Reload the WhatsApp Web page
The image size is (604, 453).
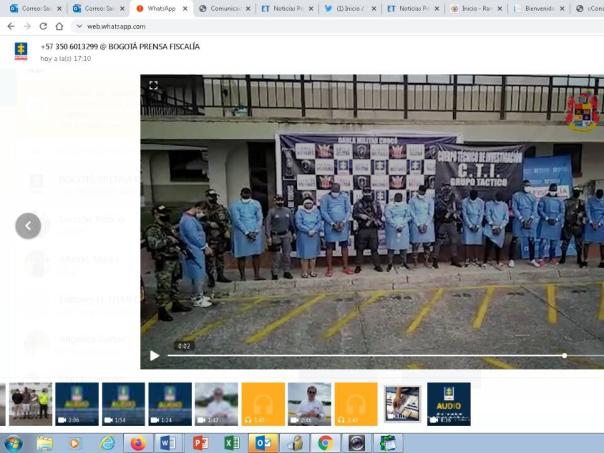coord(43,26)
